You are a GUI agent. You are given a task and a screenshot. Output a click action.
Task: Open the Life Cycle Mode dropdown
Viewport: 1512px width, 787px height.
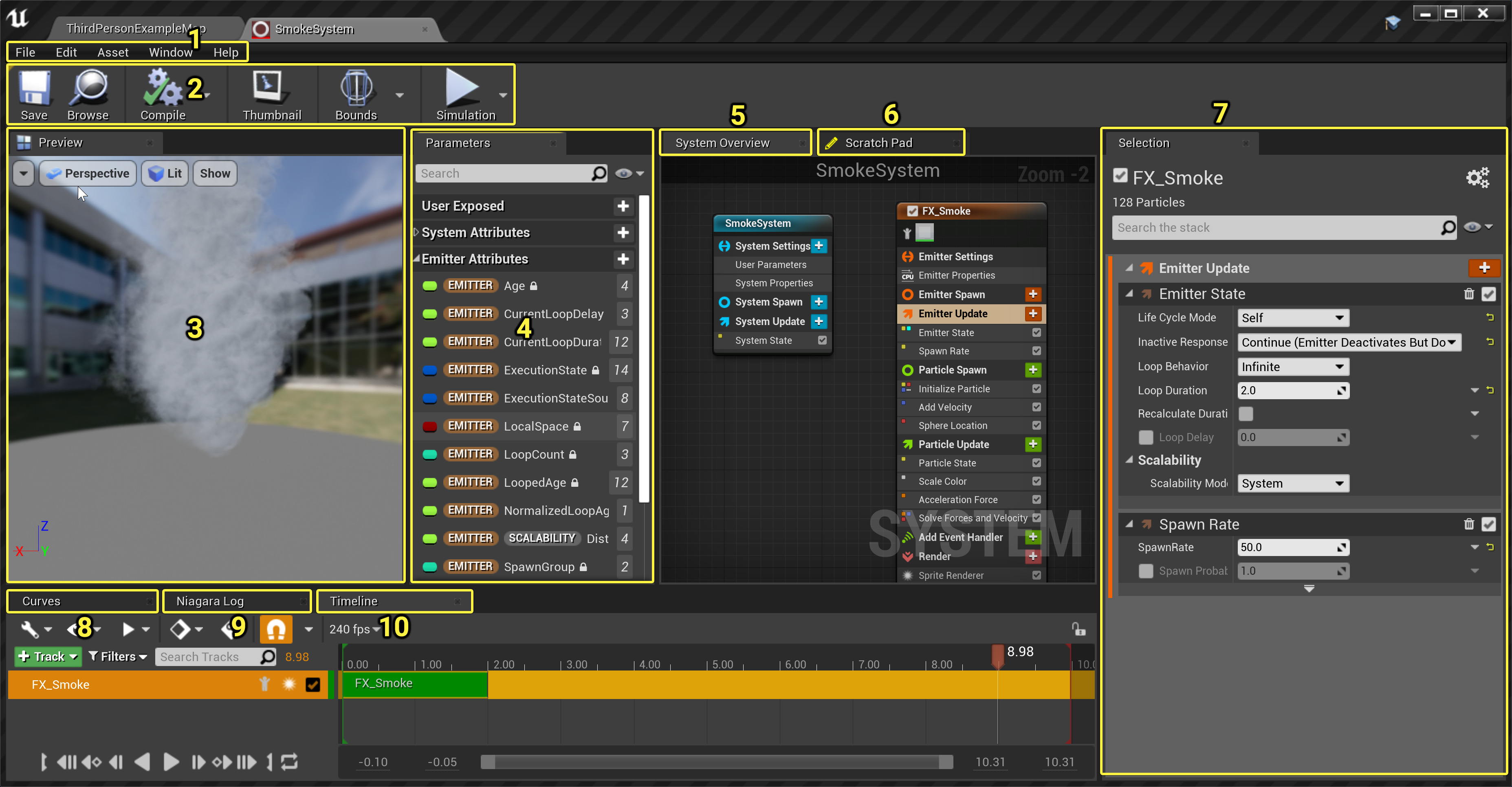(x=1293, y=317)
